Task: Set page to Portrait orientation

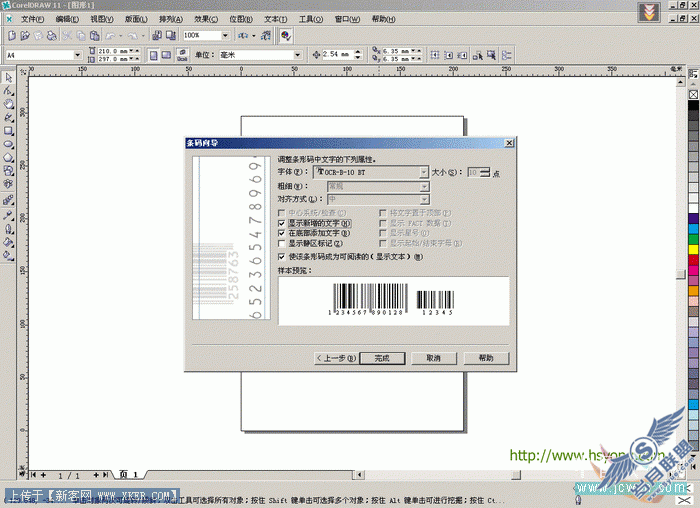Action: 153,55
